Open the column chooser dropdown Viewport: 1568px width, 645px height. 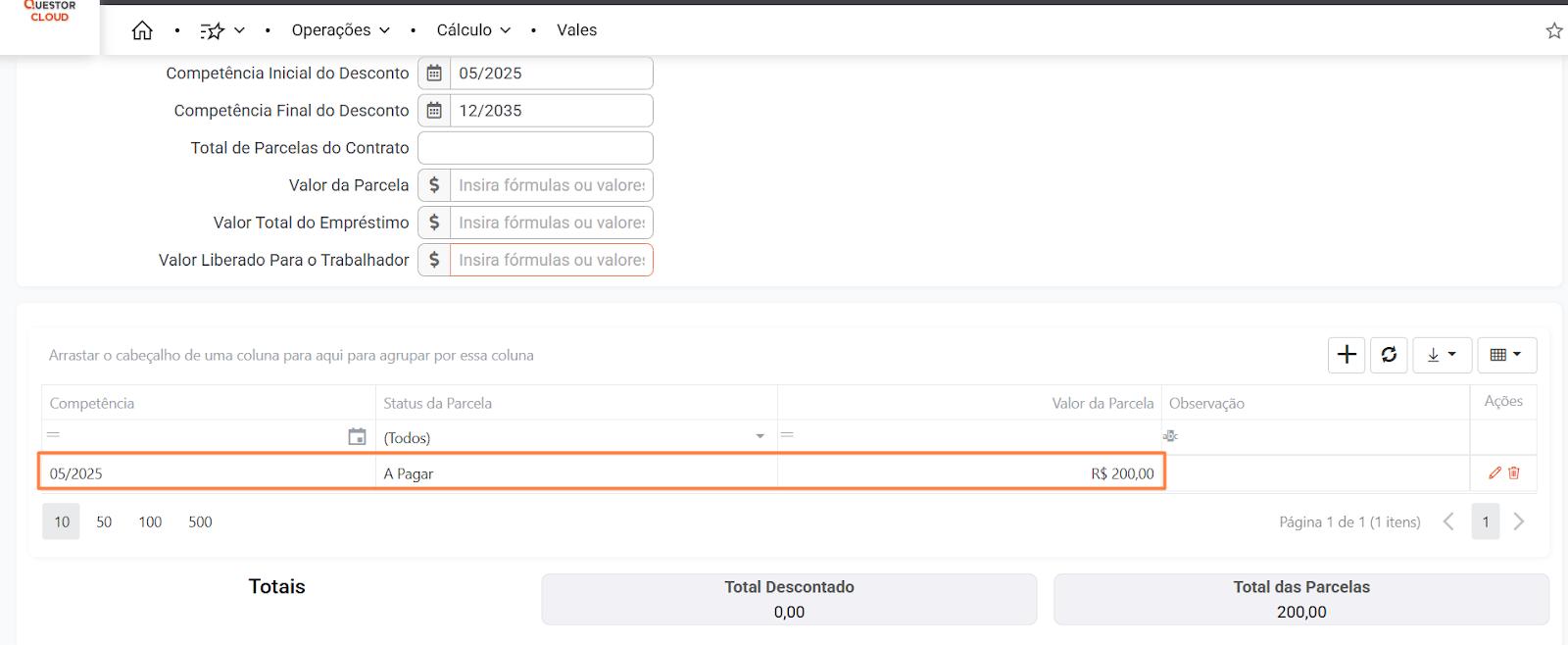coord(1506,355)
